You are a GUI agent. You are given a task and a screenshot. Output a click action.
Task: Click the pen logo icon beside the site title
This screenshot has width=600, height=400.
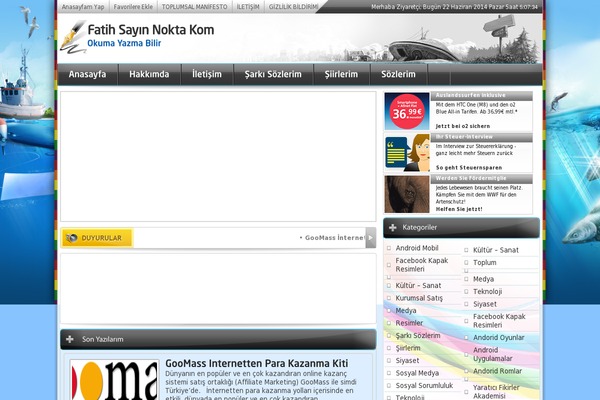(73, 36)
